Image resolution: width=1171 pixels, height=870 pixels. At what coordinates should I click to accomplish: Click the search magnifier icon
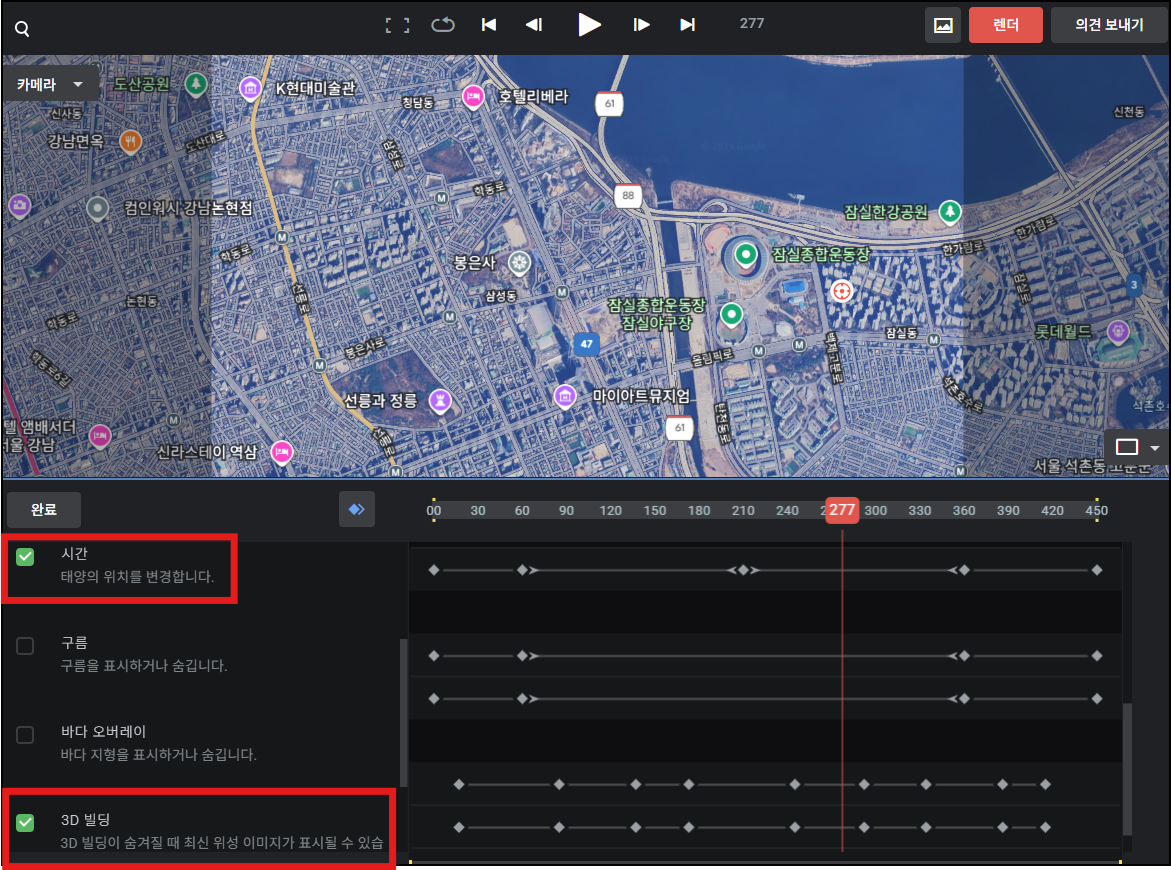[x=22, y=29]
